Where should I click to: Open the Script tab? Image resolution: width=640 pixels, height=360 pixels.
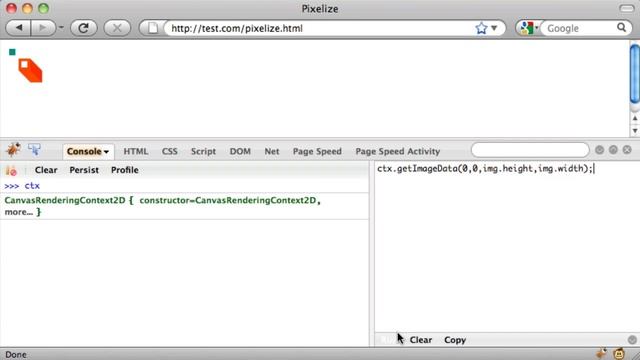pos(203,151)
